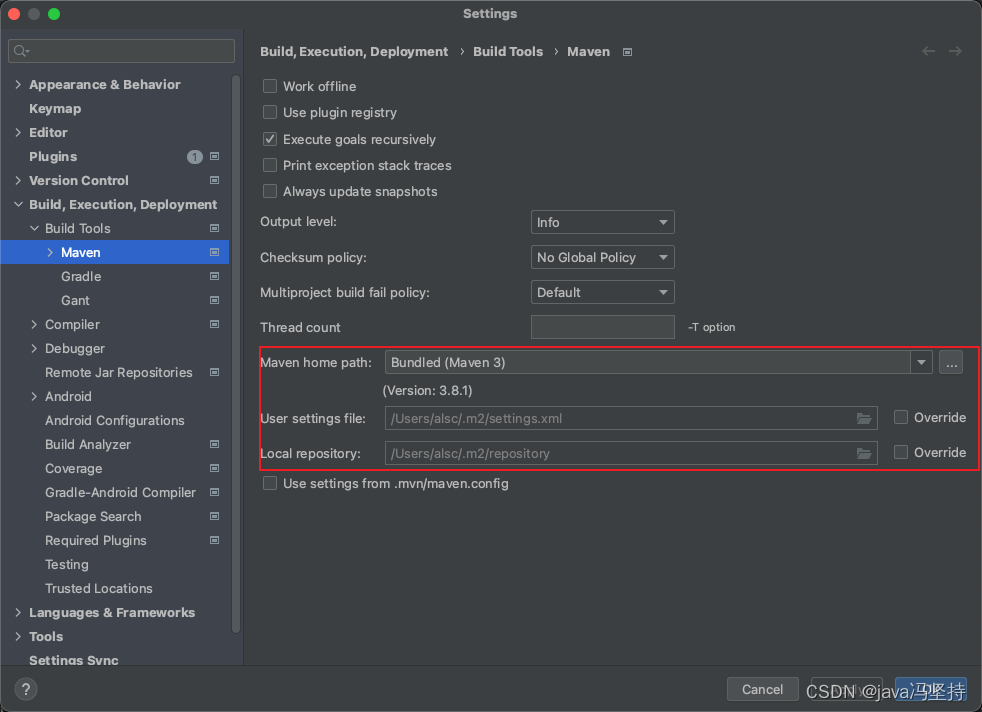Screen dimensions: 982x712
Task: Click the forward navigation arrow
Action: [x=955, y=51]
